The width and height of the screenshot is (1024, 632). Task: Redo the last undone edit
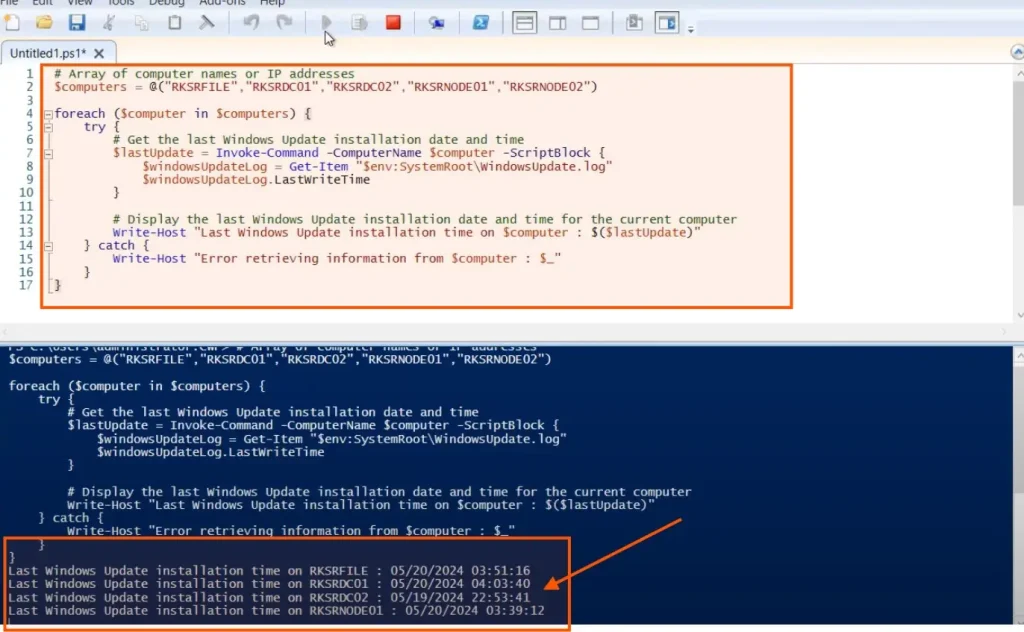pyautogui.click(x=284, y=23)
